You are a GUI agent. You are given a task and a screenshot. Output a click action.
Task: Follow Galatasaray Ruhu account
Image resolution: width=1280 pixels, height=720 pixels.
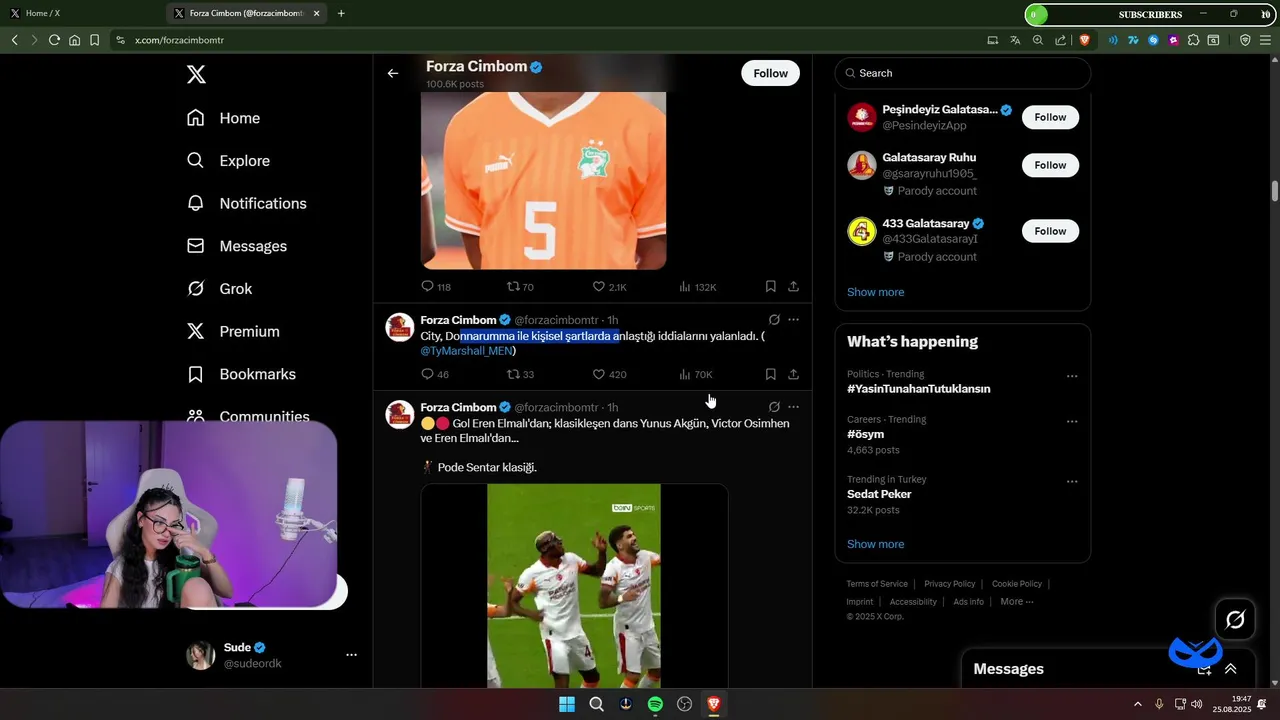(1050, 165)
